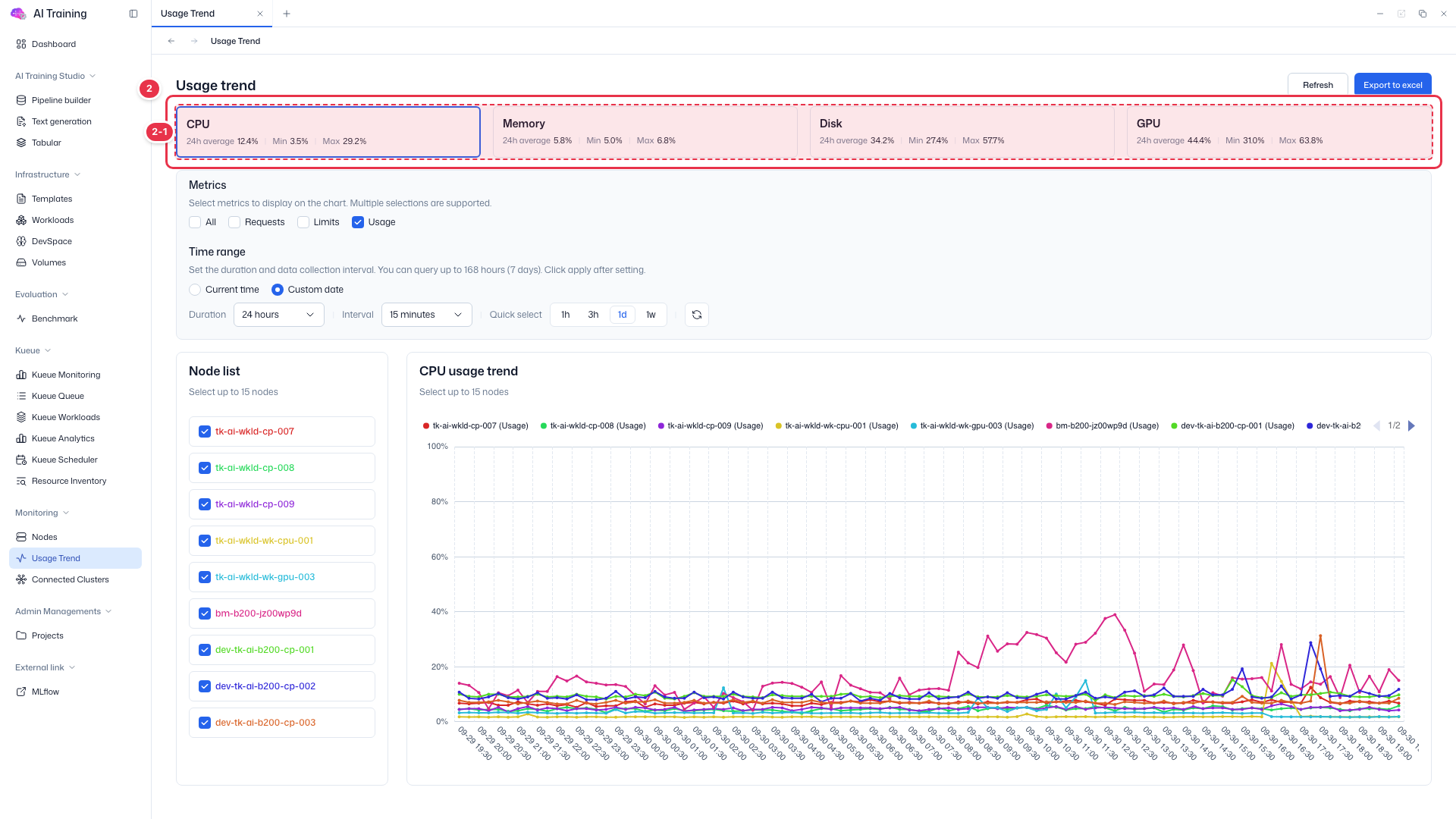Click the reset time range icon
Screen dimensions: 1456x819
(696, 315)
